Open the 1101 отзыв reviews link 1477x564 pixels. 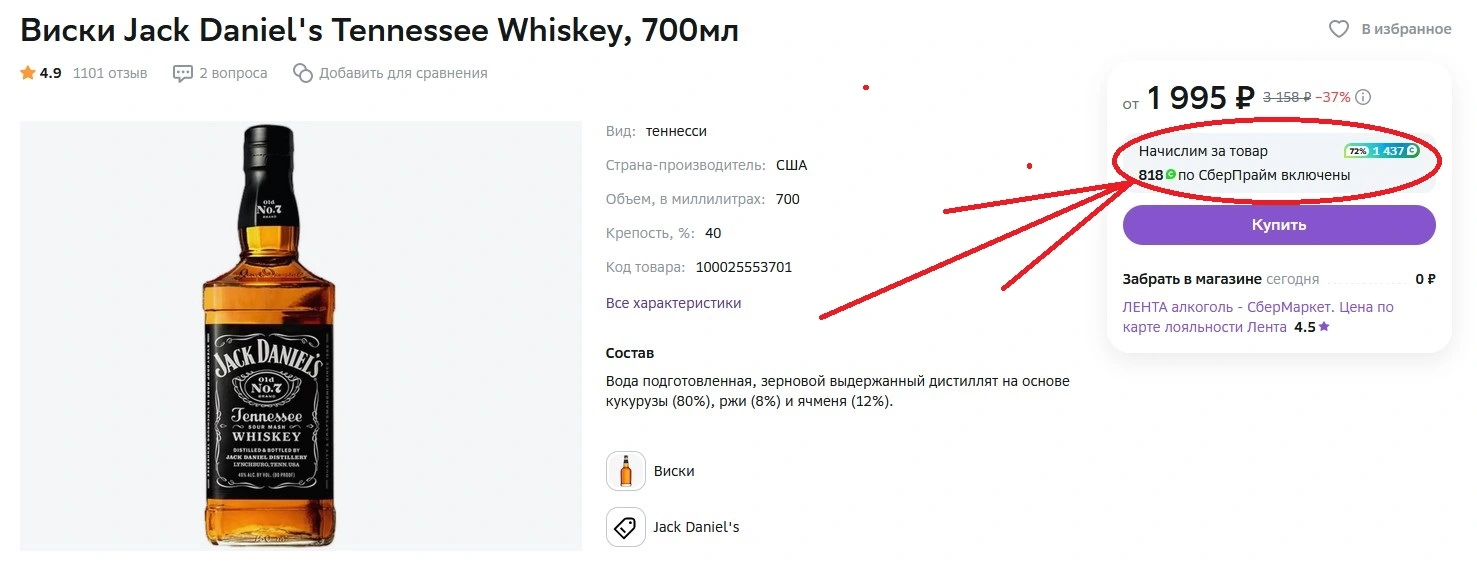(110, 73)
